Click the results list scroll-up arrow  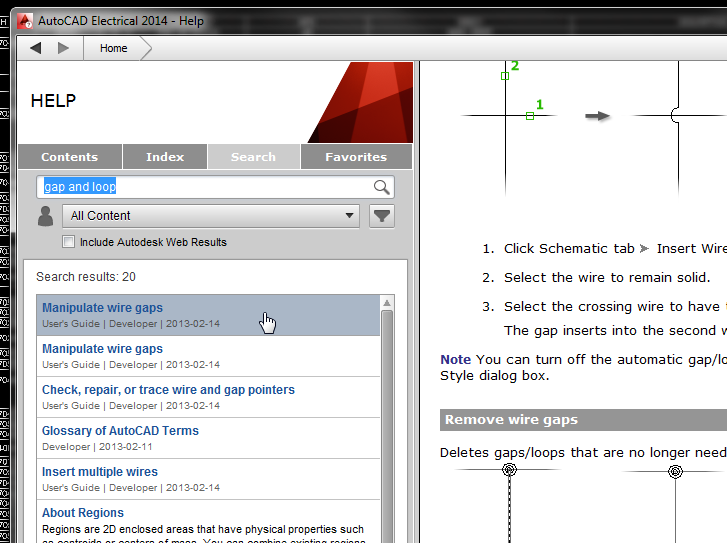coord(387,303)
